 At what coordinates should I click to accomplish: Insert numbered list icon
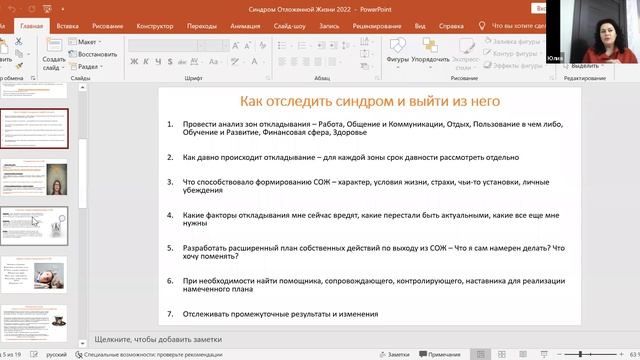coord(302,45)
